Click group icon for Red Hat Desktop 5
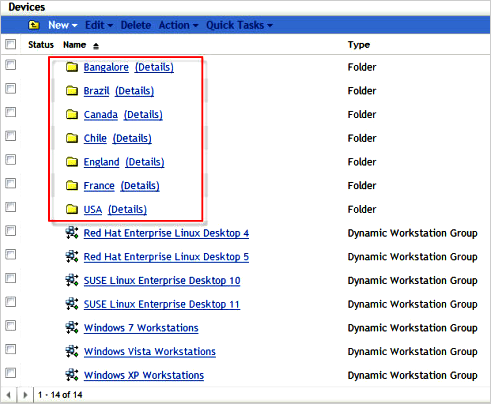This screenshot has height=404, width=491. pyautogui.click(x=72, y=256)
